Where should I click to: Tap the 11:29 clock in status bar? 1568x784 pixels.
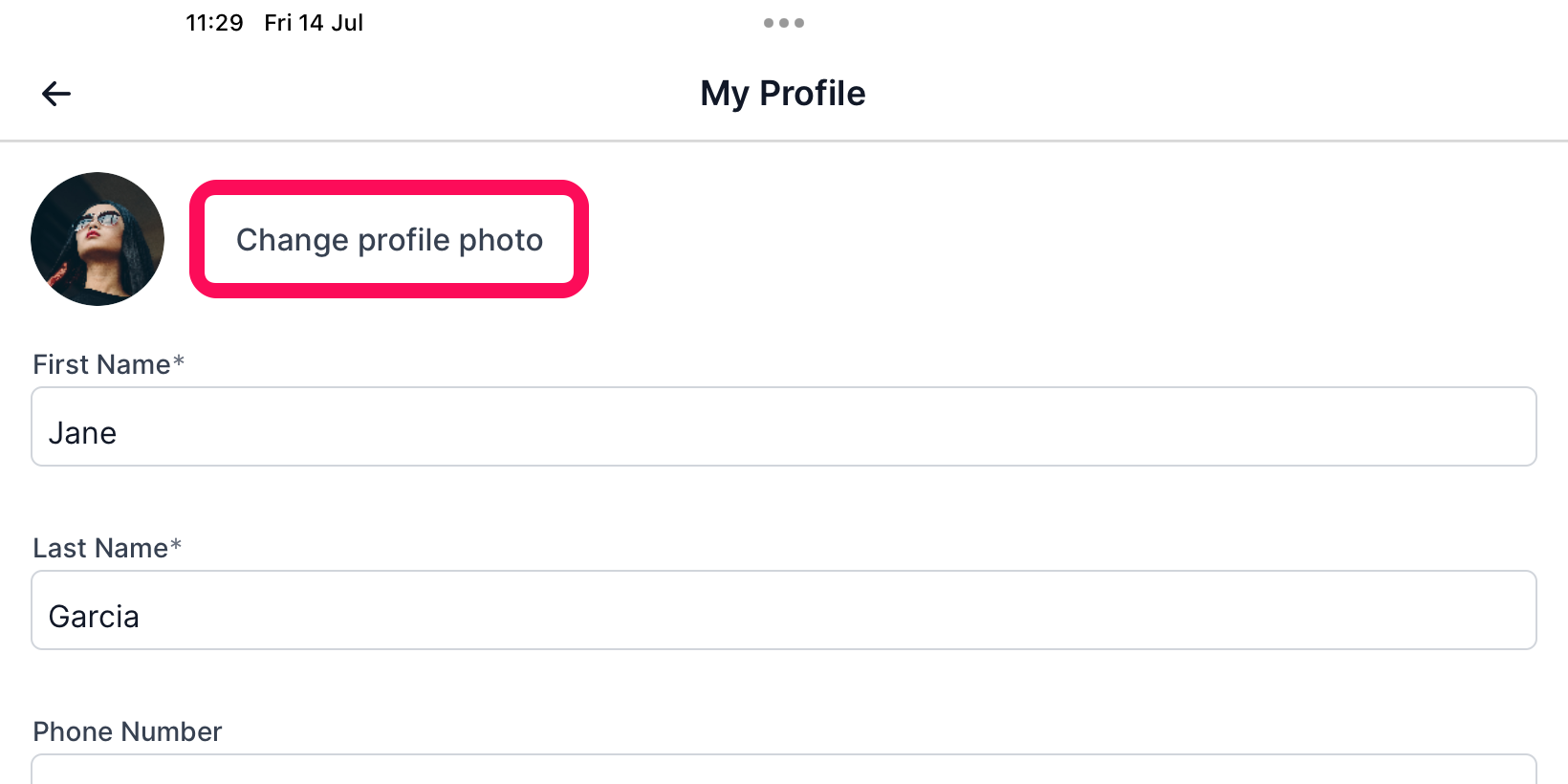point(214,23)
